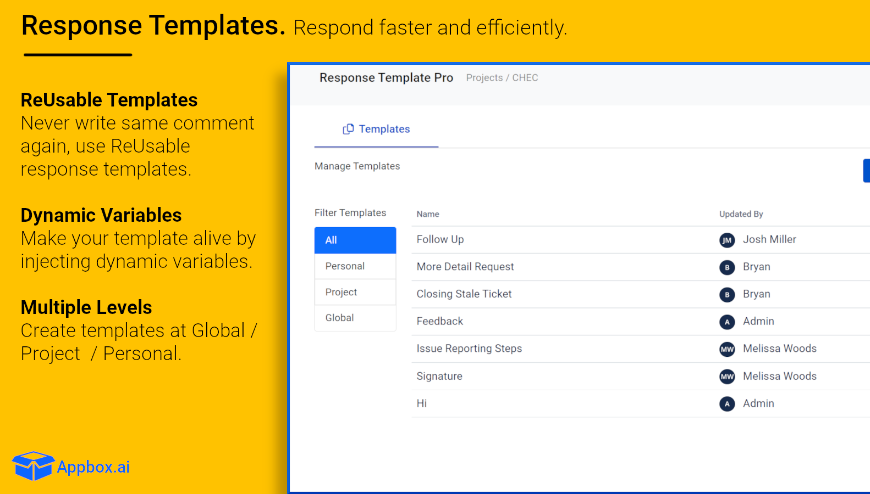This screenshot has height=494, width=870.
Task: Click the Updated By column header
Action: 741,214
